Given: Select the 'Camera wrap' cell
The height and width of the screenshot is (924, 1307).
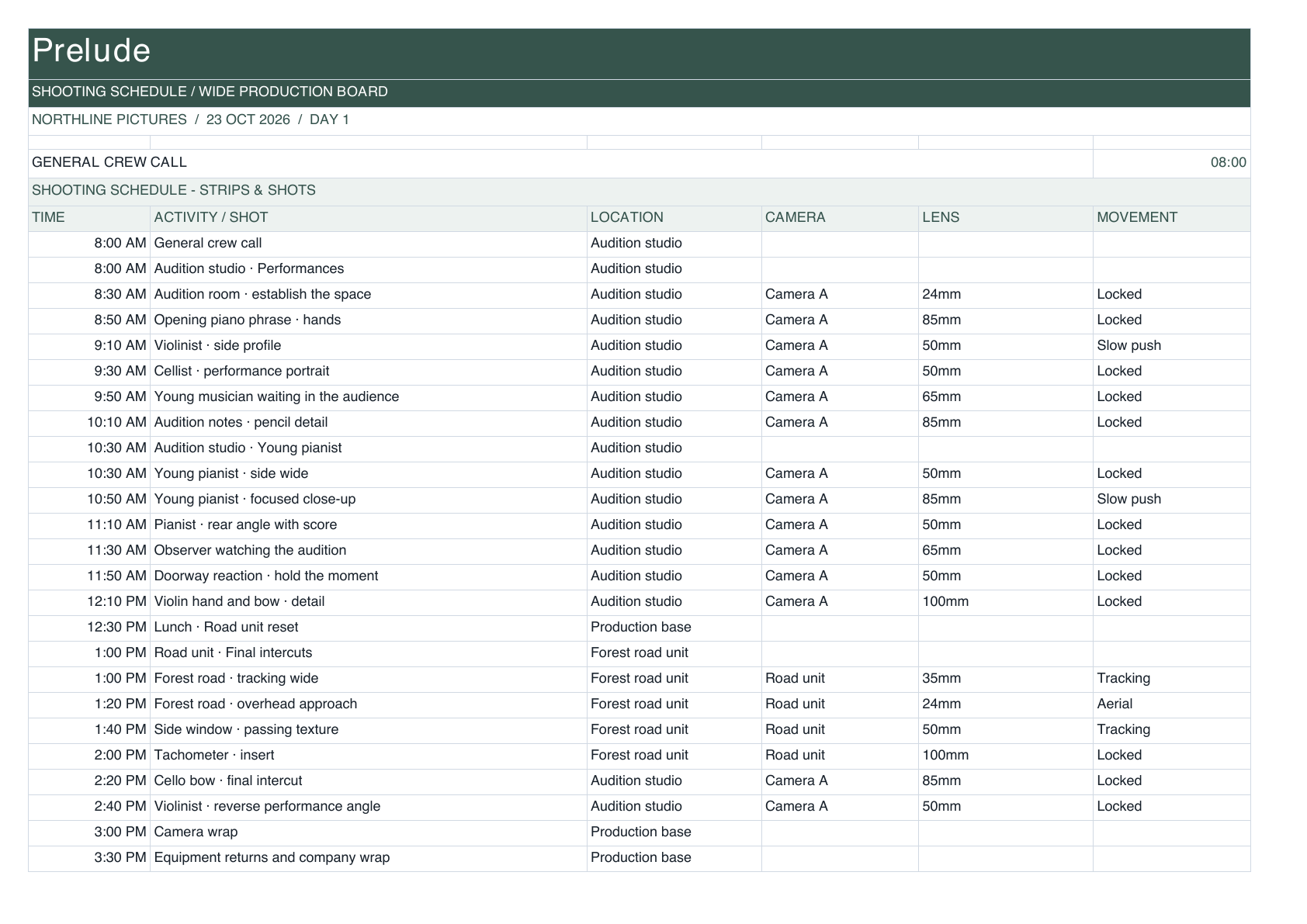Looking at the screenshot, I should [369, 832].
